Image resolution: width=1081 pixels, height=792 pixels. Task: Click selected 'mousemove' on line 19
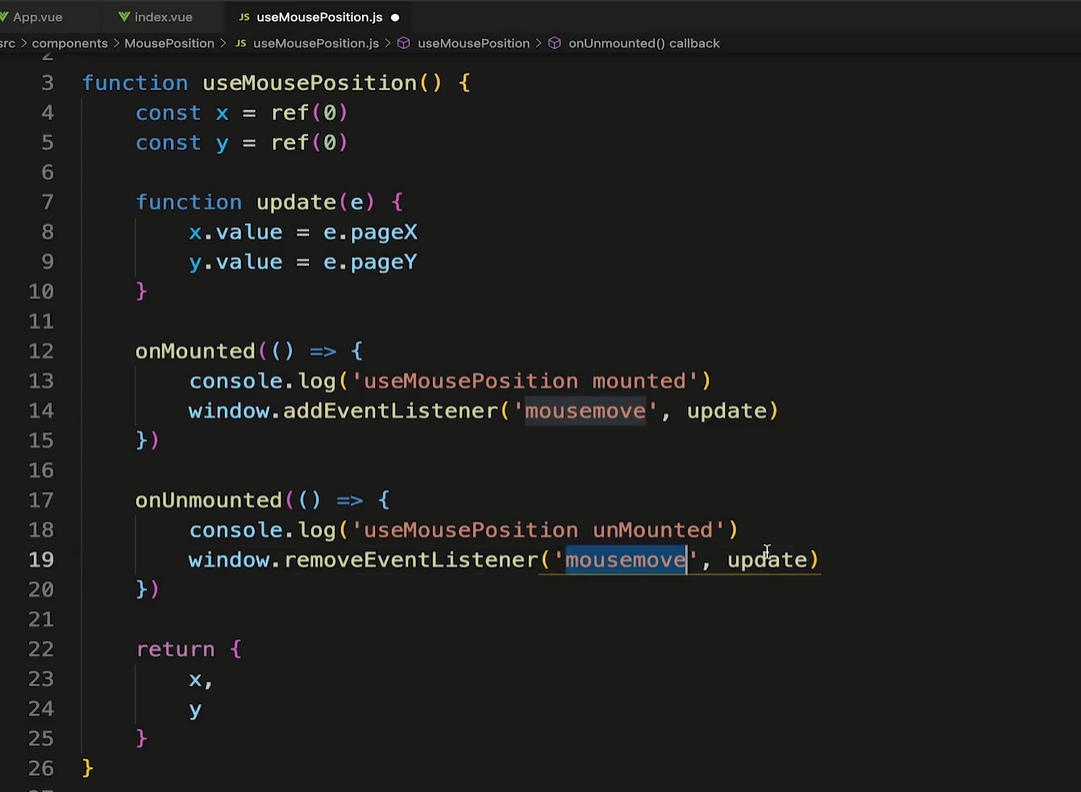pos(626,560)
